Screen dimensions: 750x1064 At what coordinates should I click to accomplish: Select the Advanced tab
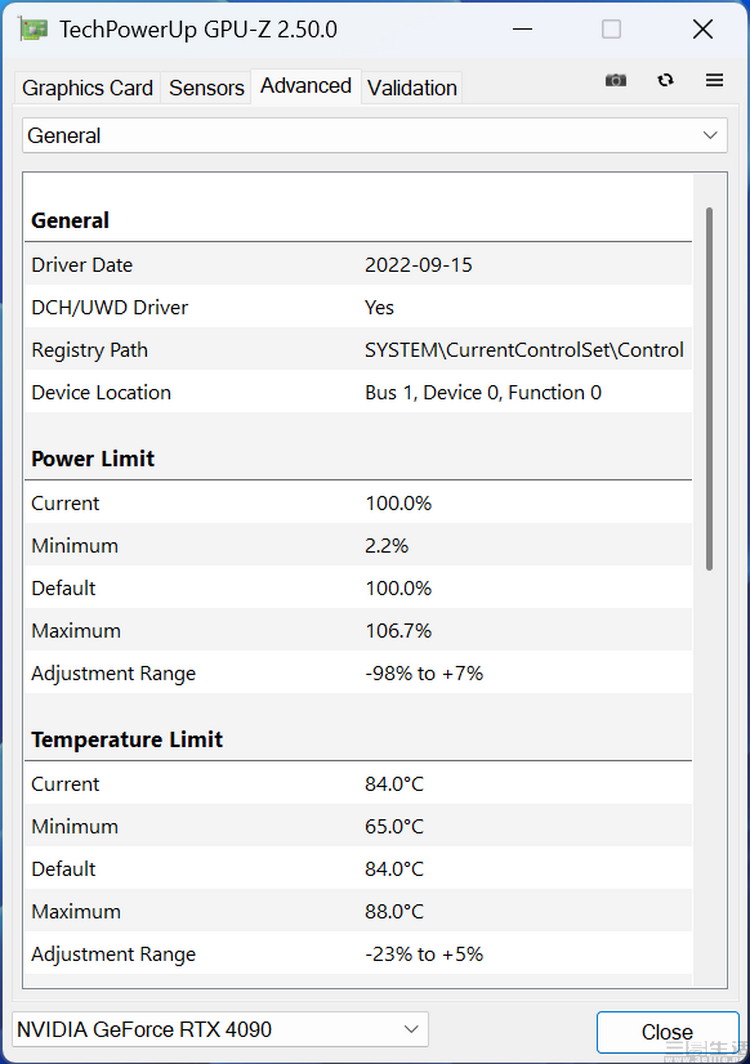305,86
